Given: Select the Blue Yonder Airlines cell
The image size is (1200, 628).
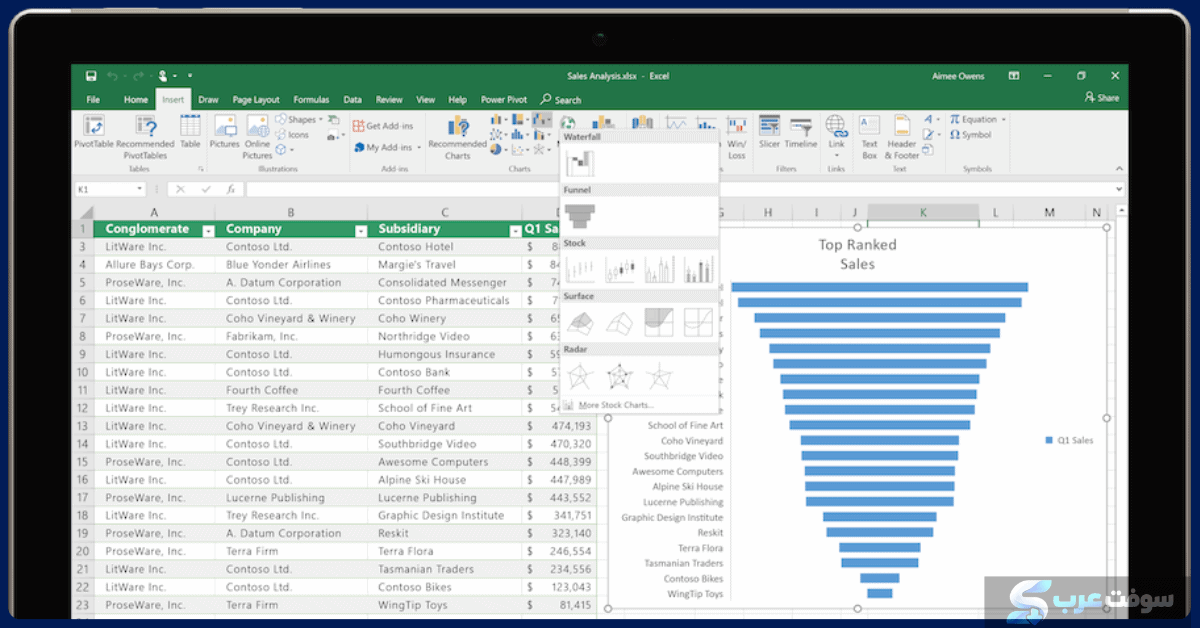Looking at the screenshot, I should (291, 265).
